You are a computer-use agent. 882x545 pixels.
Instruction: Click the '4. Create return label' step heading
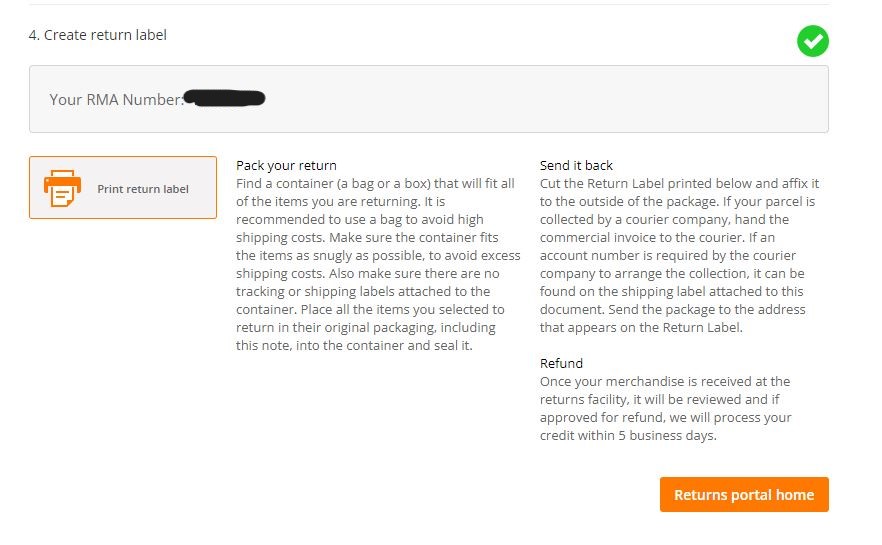(x=98, y=35)
